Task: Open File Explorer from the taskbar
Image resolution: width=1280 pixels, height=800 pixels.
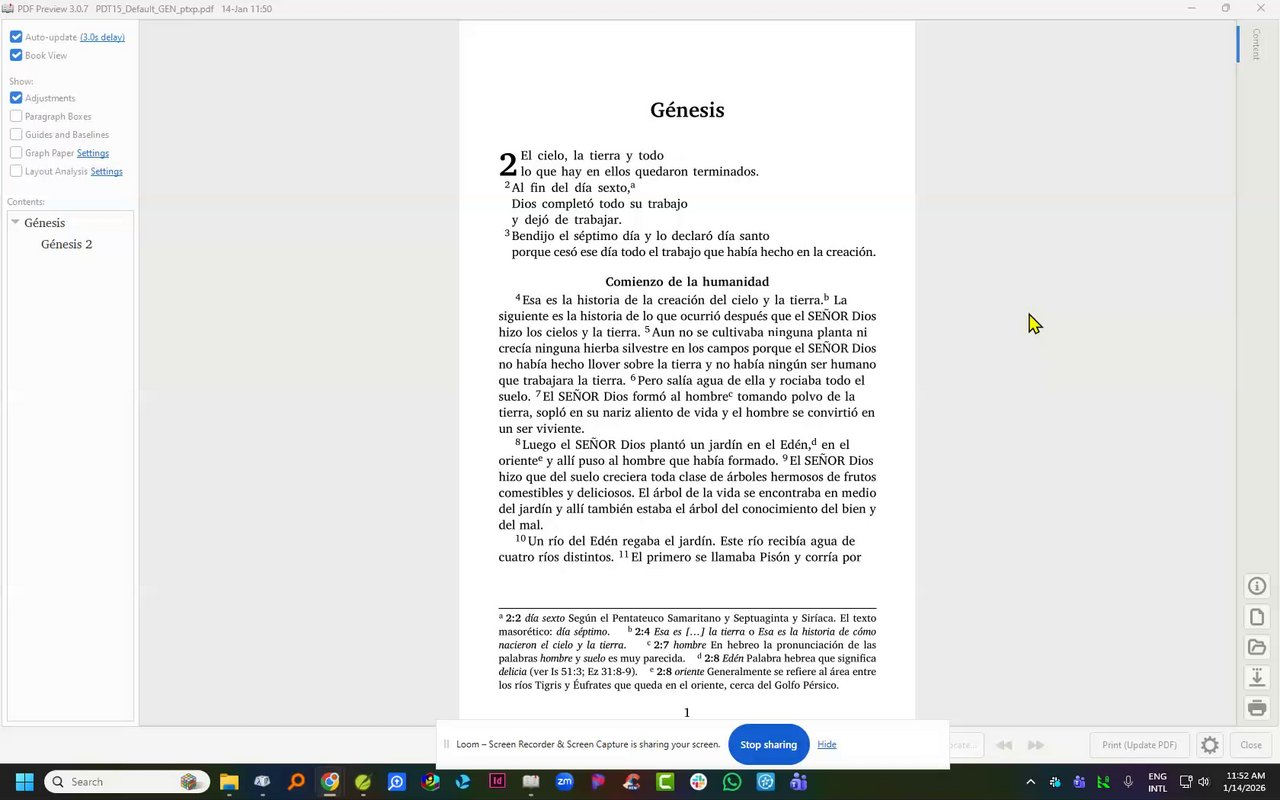Action: pos(229,782)
